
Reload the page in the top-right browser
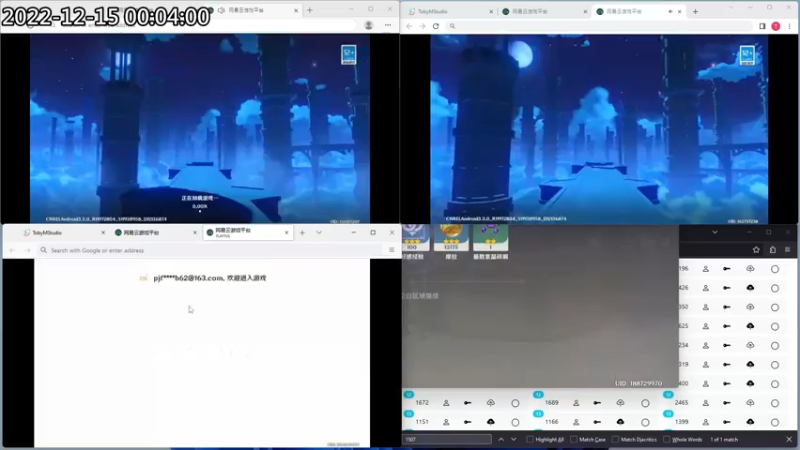[436, 26]
